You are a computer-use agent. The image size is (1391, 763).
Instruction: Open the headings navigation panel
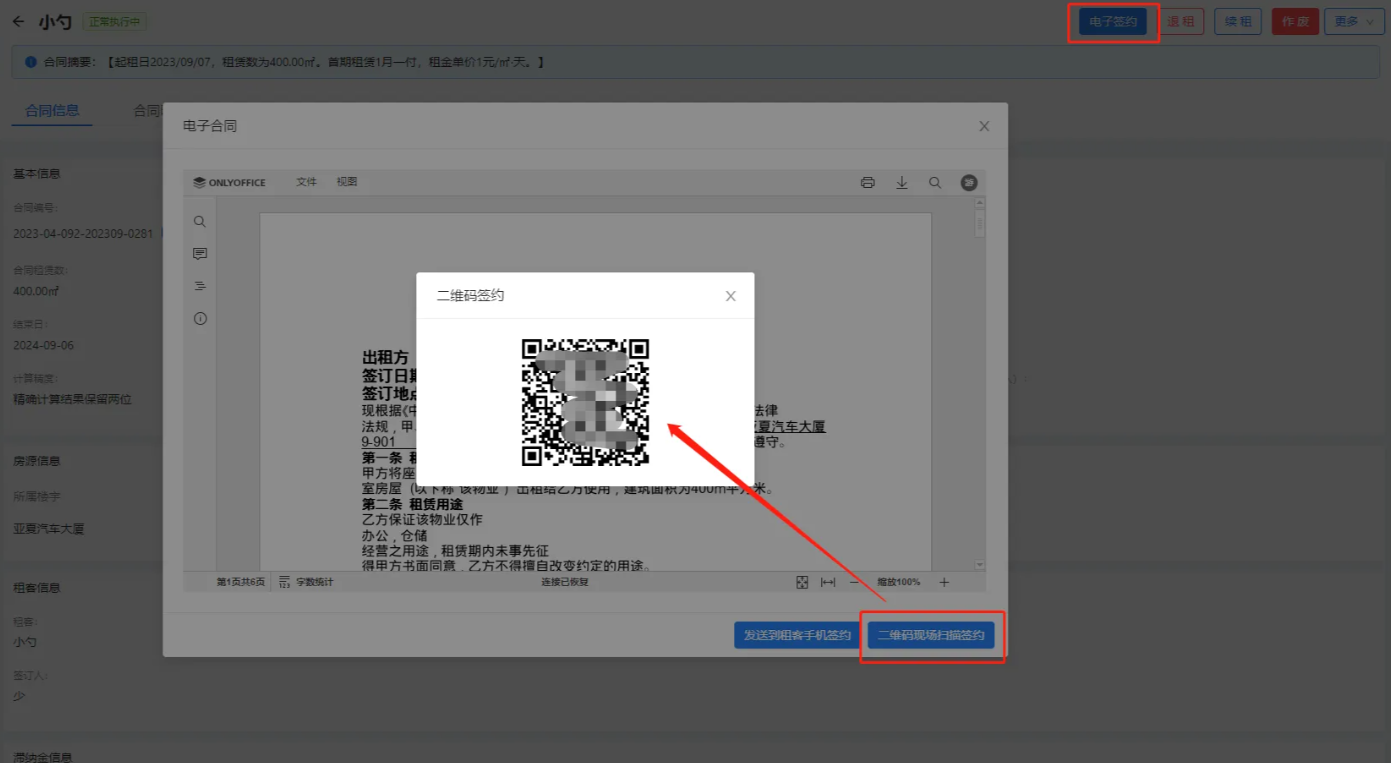(x=200, y=286)
